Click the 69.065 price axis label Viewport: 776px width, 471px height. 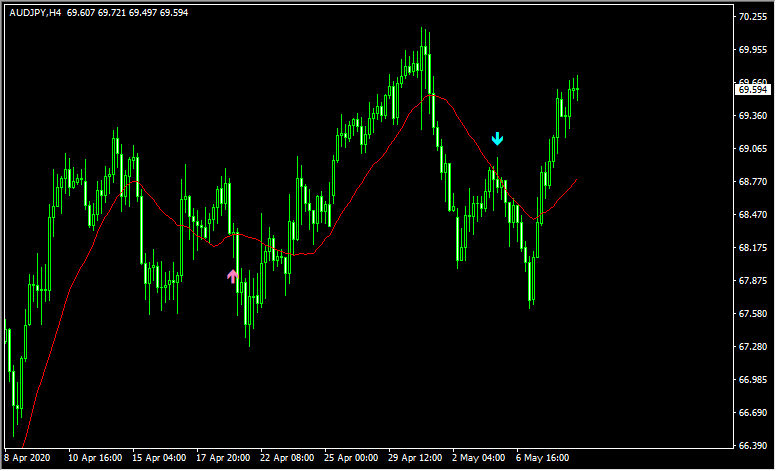coord(753,149)
